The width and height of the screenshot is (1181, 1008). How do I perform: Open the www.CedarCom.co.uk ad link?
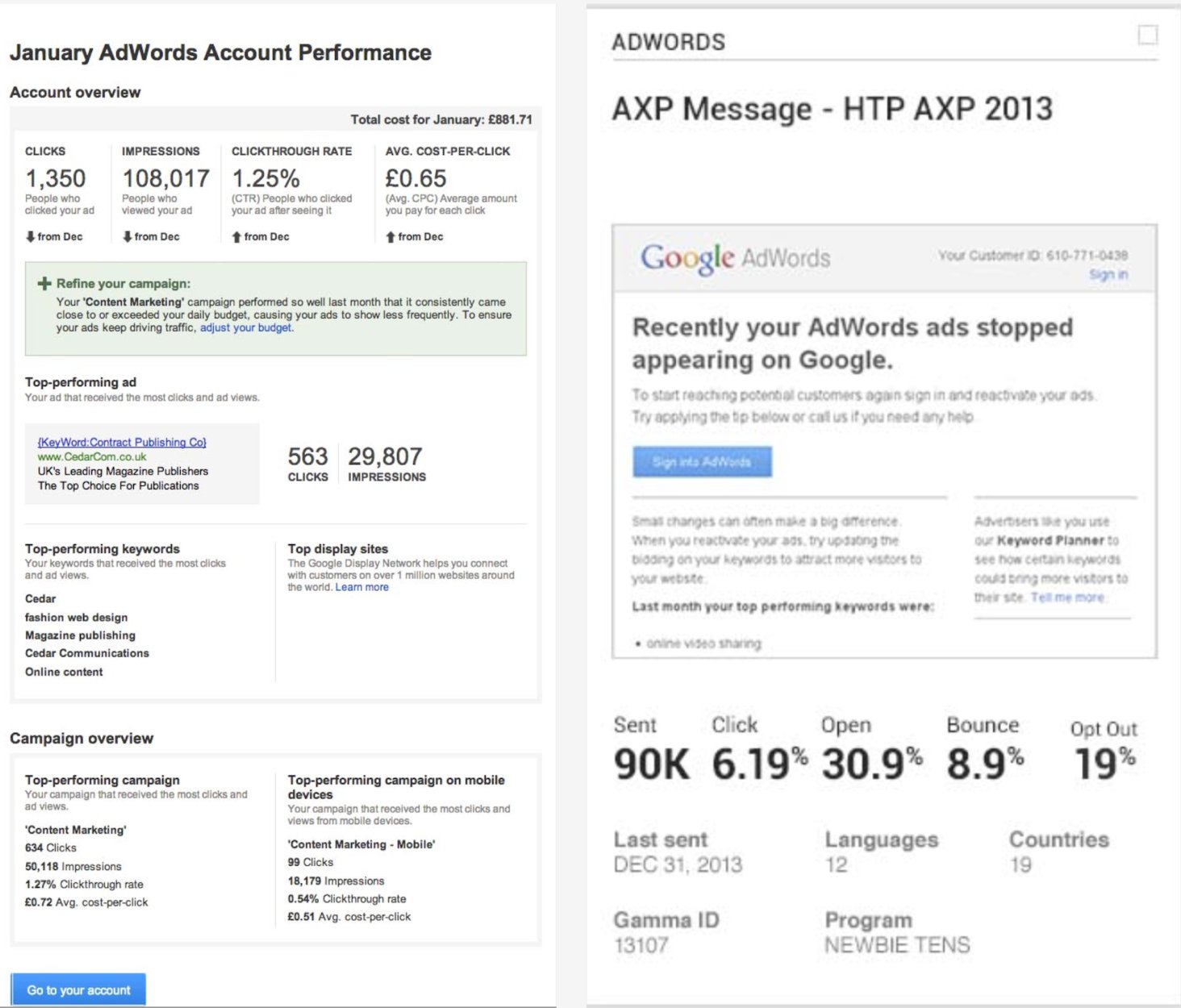92,456
